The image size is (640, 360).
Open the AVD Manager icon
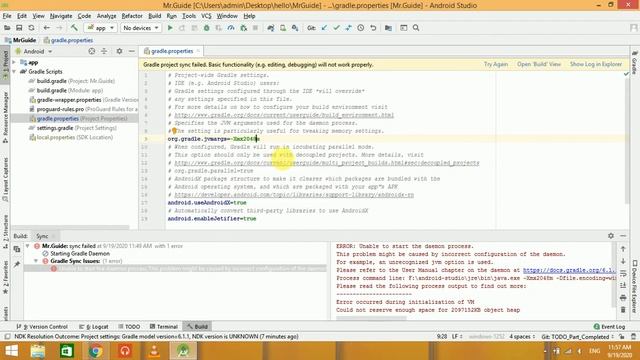point(282,28)
